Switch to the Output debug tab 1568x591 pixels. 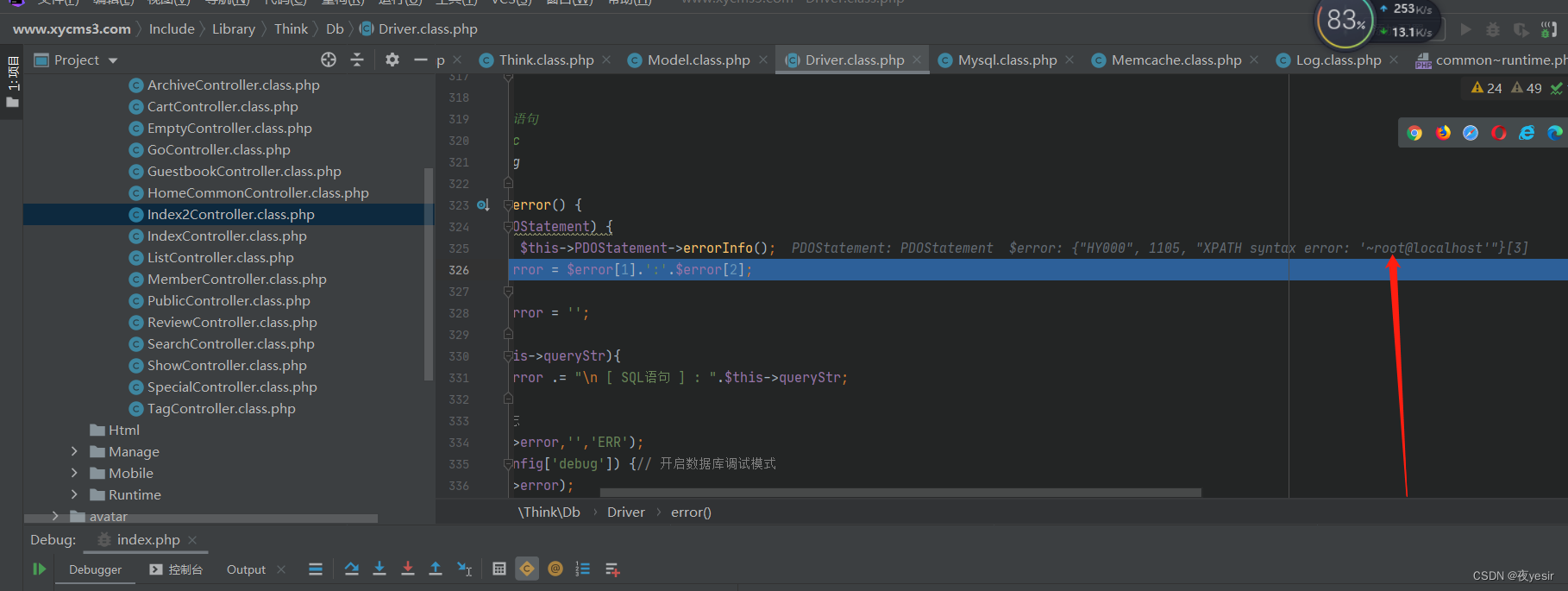(246, 569)
